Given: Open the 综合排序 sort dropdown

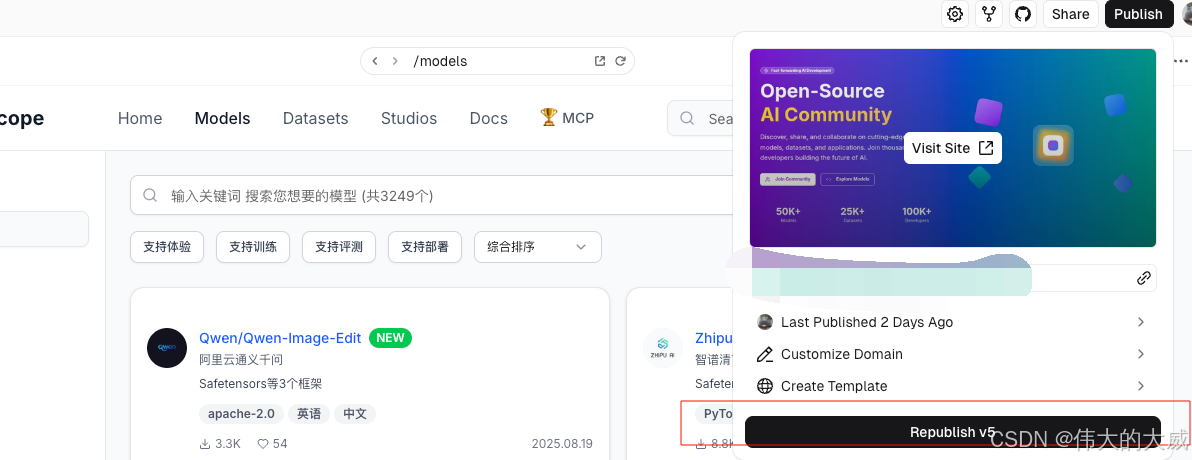Looking at the screenshot, I should pyautogui.click(x=537, y=247).
